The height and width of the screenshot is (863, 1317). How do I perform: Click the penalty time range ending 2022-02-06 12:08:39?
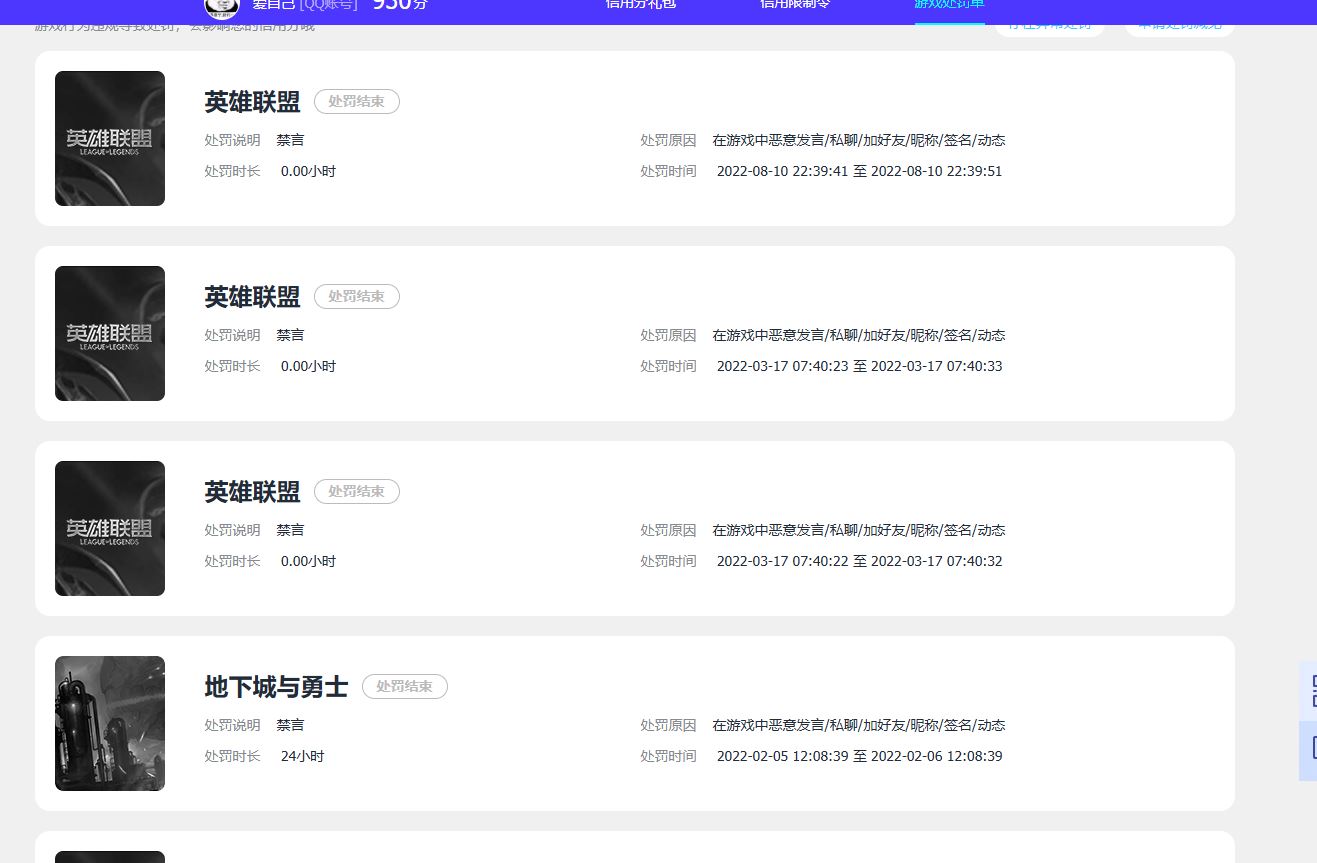[859, 756]
